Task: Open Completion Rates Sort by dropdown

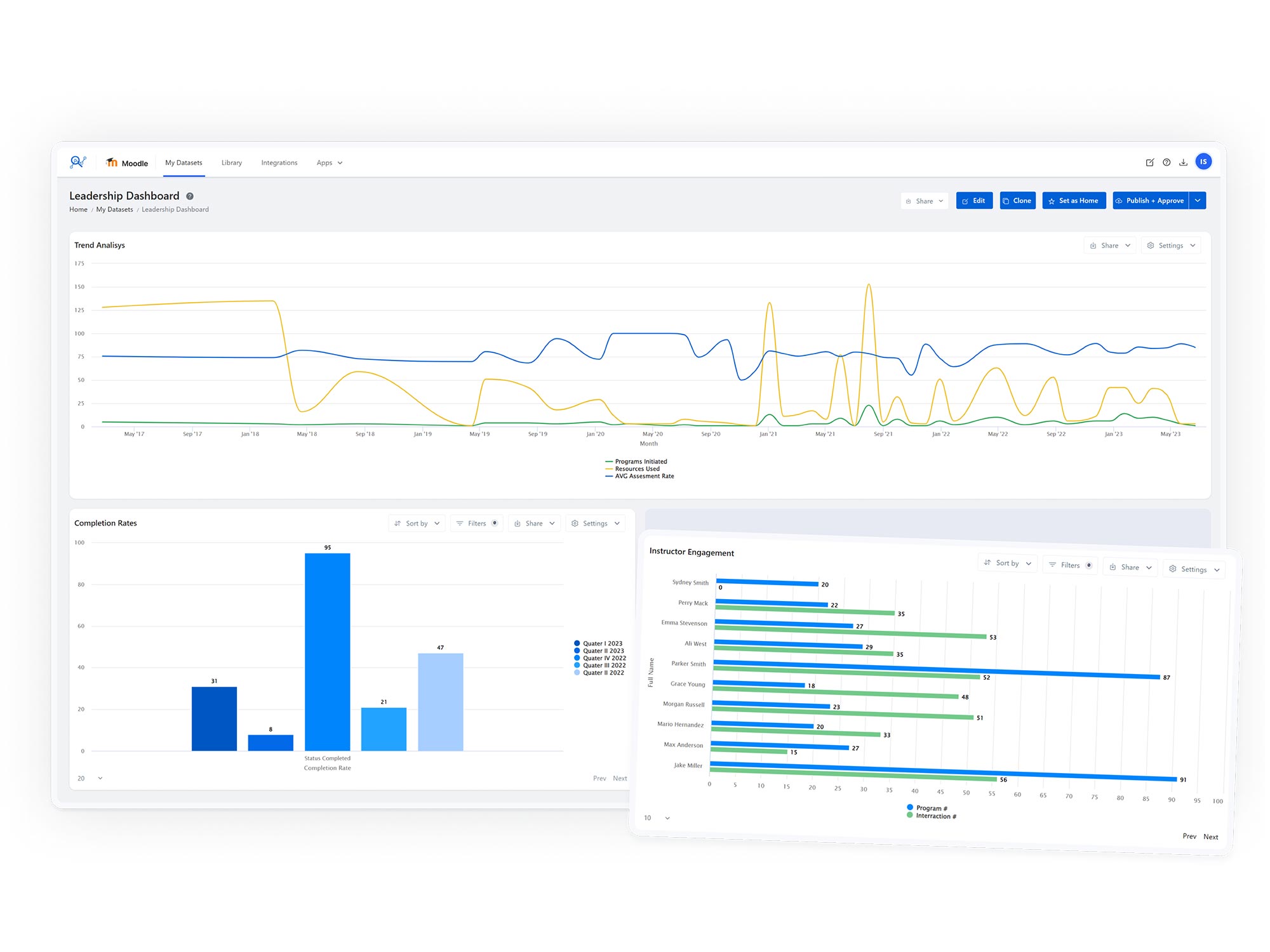Action: tap(417, 524)
